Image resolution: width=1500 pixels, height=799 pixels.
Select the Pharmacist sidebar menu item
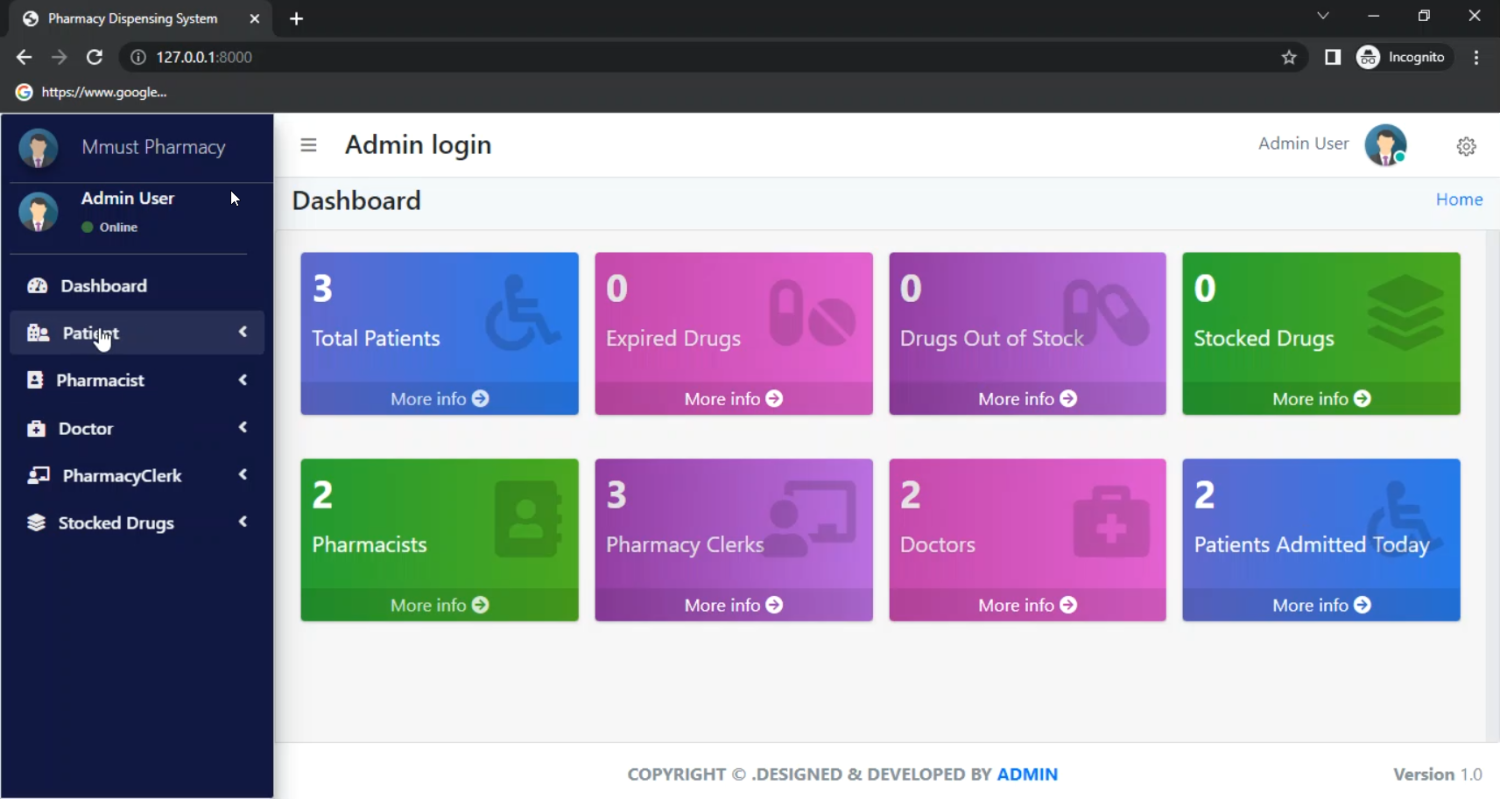(x=137, y=380)
